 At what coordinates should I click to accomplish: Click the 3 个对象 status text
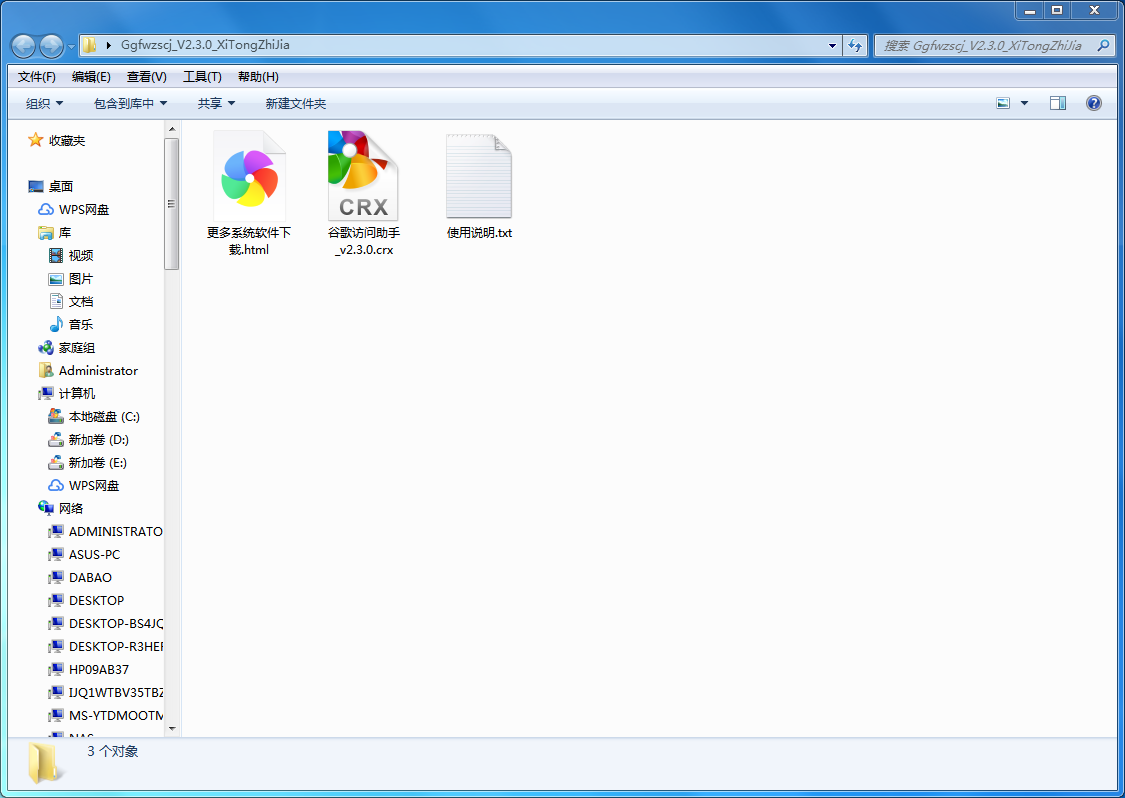(113, 751)
